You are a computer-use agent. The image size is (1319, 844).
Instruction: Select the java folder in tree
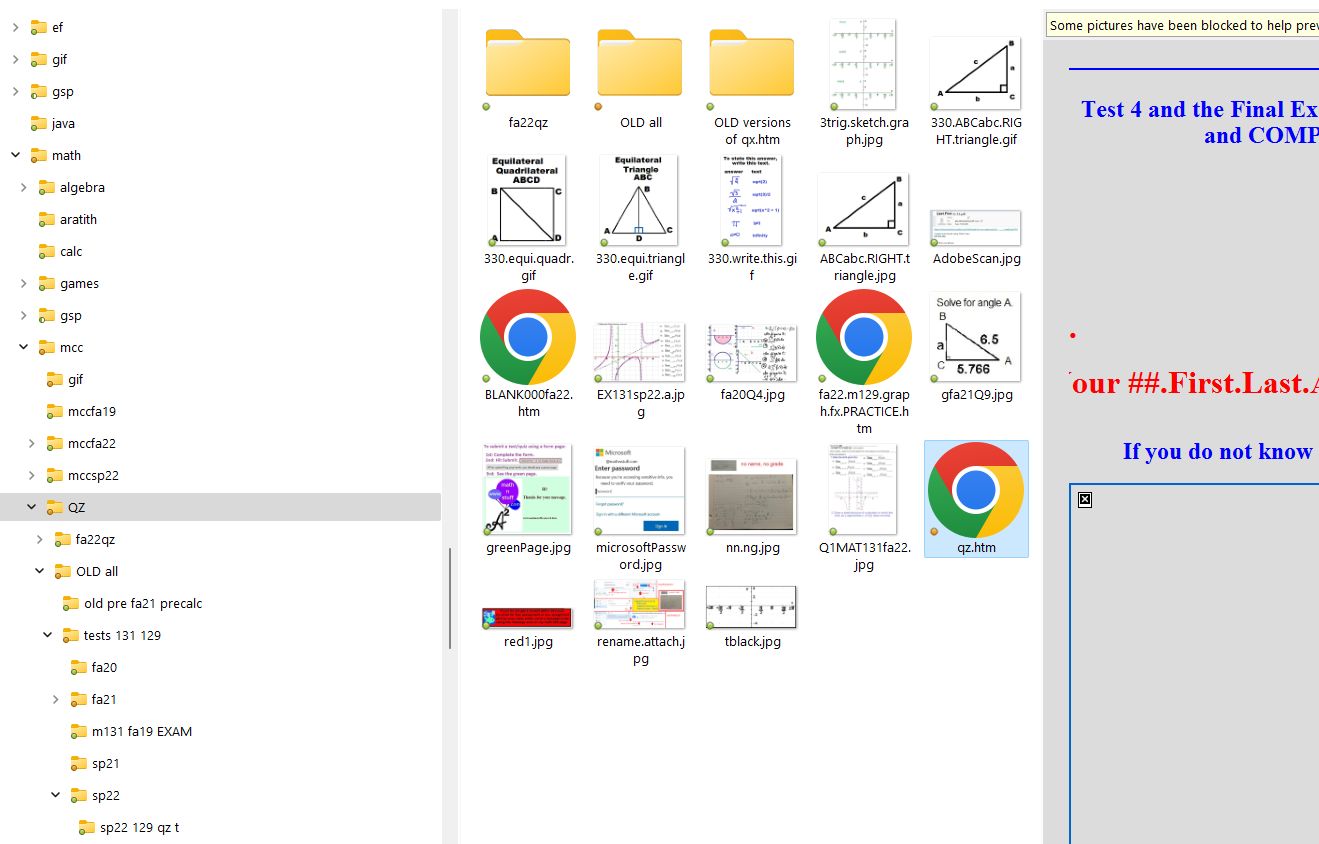(63, 123)
